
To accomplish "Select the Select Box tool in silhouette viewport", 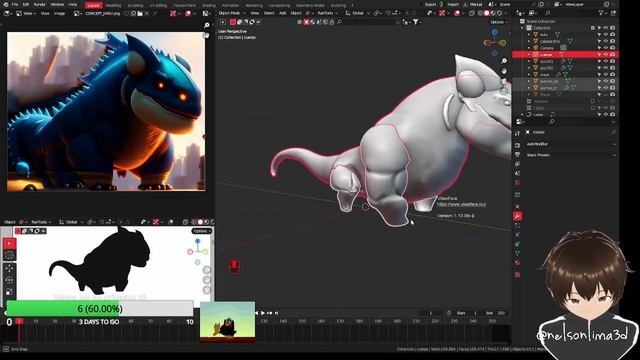I will pyautogui.click(x=9, y=244).
